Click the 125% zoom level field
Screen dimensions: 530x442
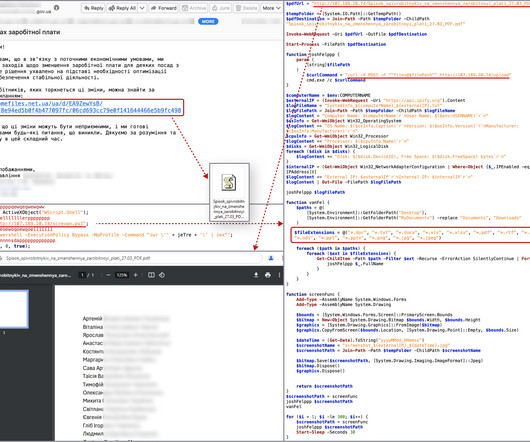coord(122,275)
